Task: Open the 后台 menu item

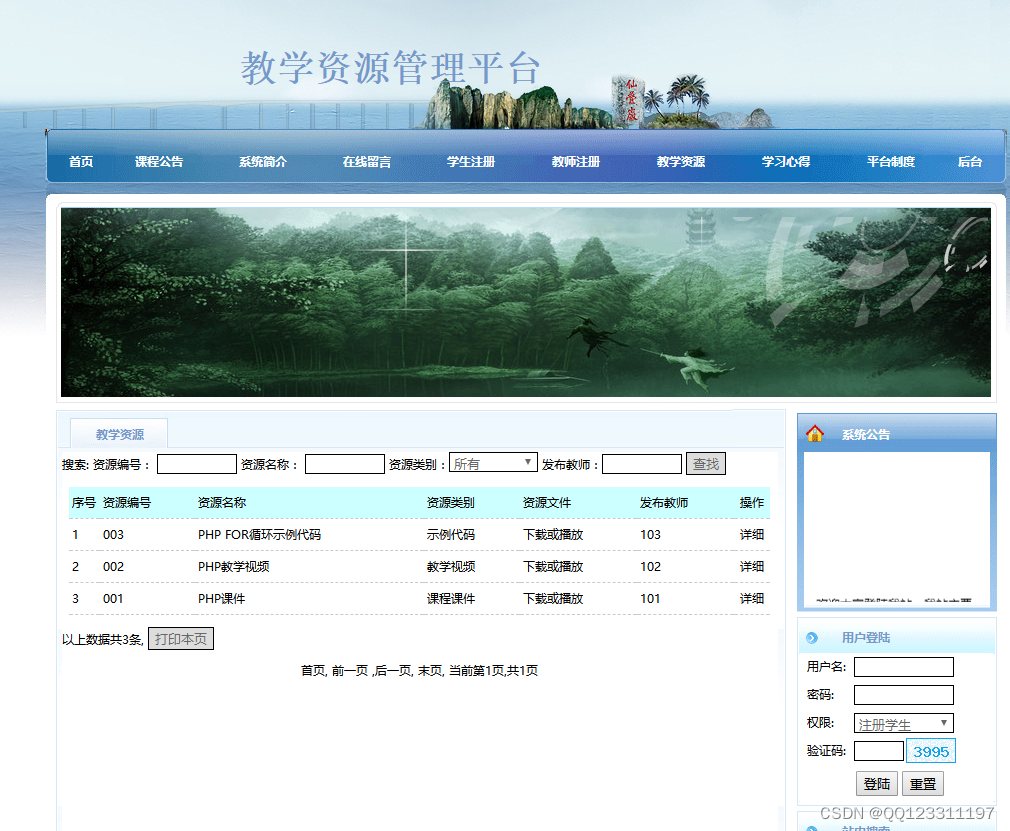Action: 970,162
